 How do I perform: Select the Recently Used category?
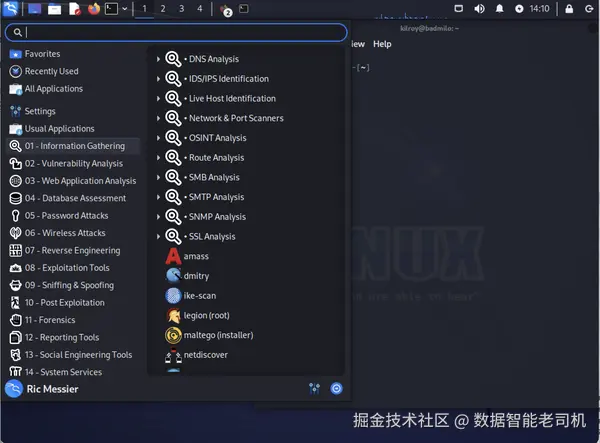tap(73, 72)
